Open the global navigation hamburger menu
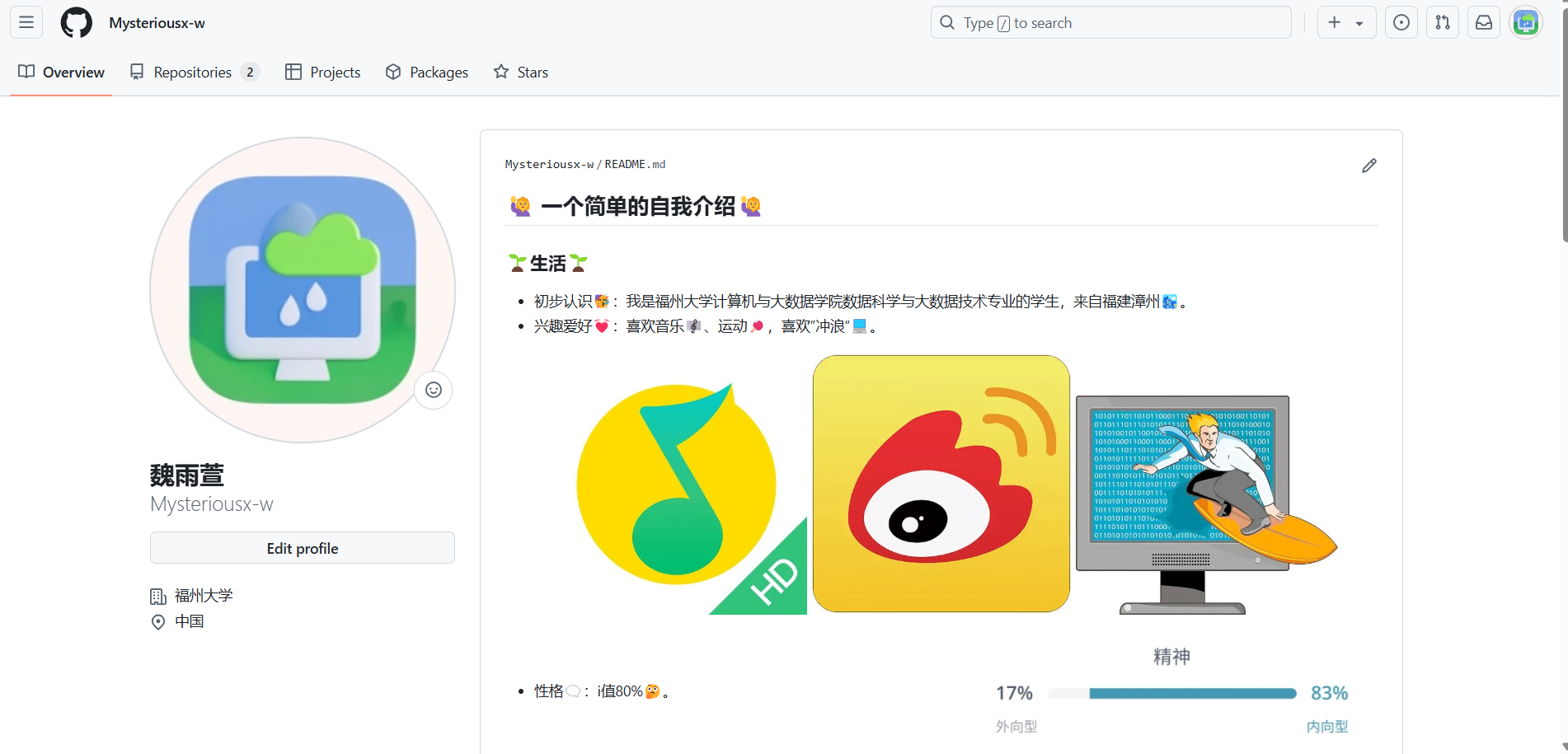The image size is (1568, 754). click(26, 22)
